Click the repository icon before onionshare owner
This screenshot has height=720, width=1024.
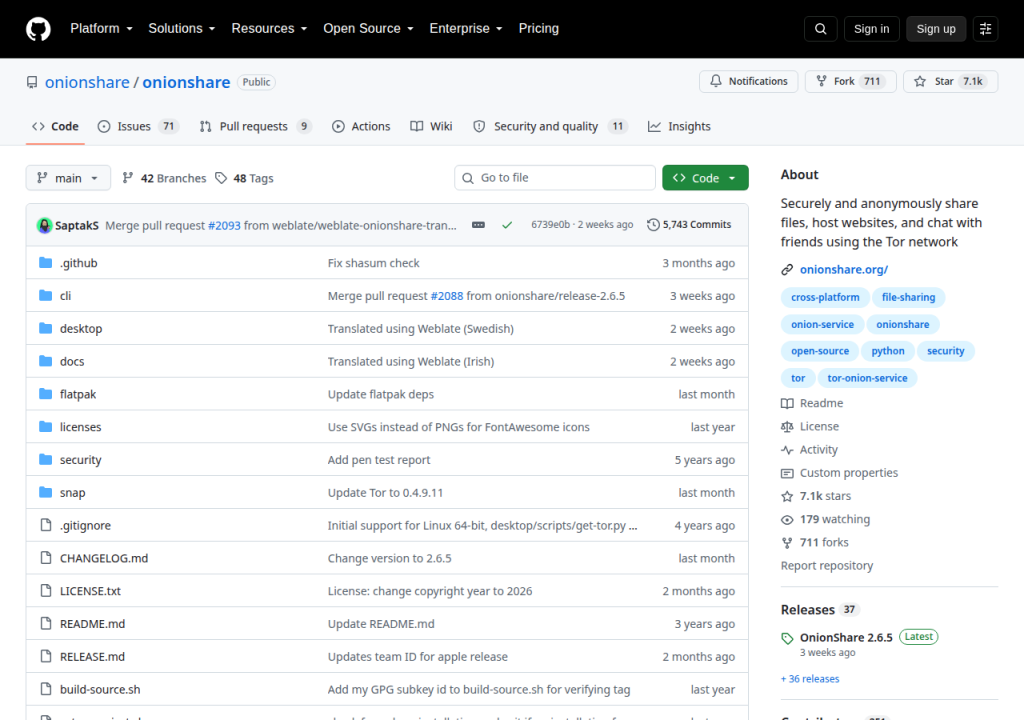point(32,82)
